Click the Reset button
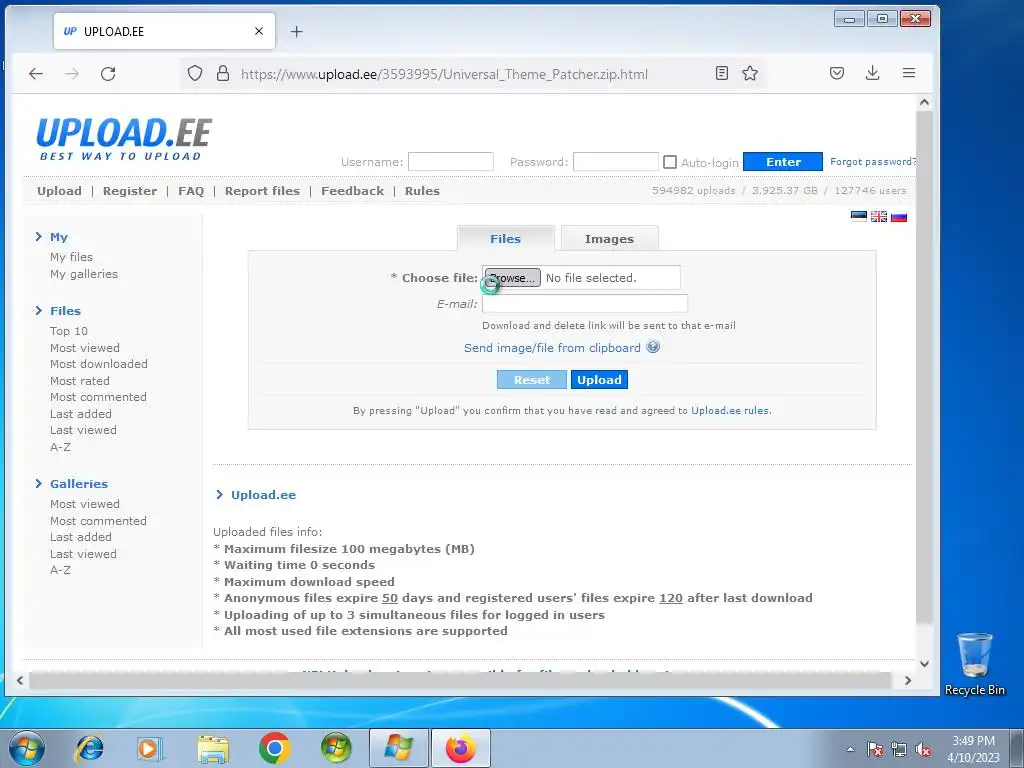 [532, 379]
